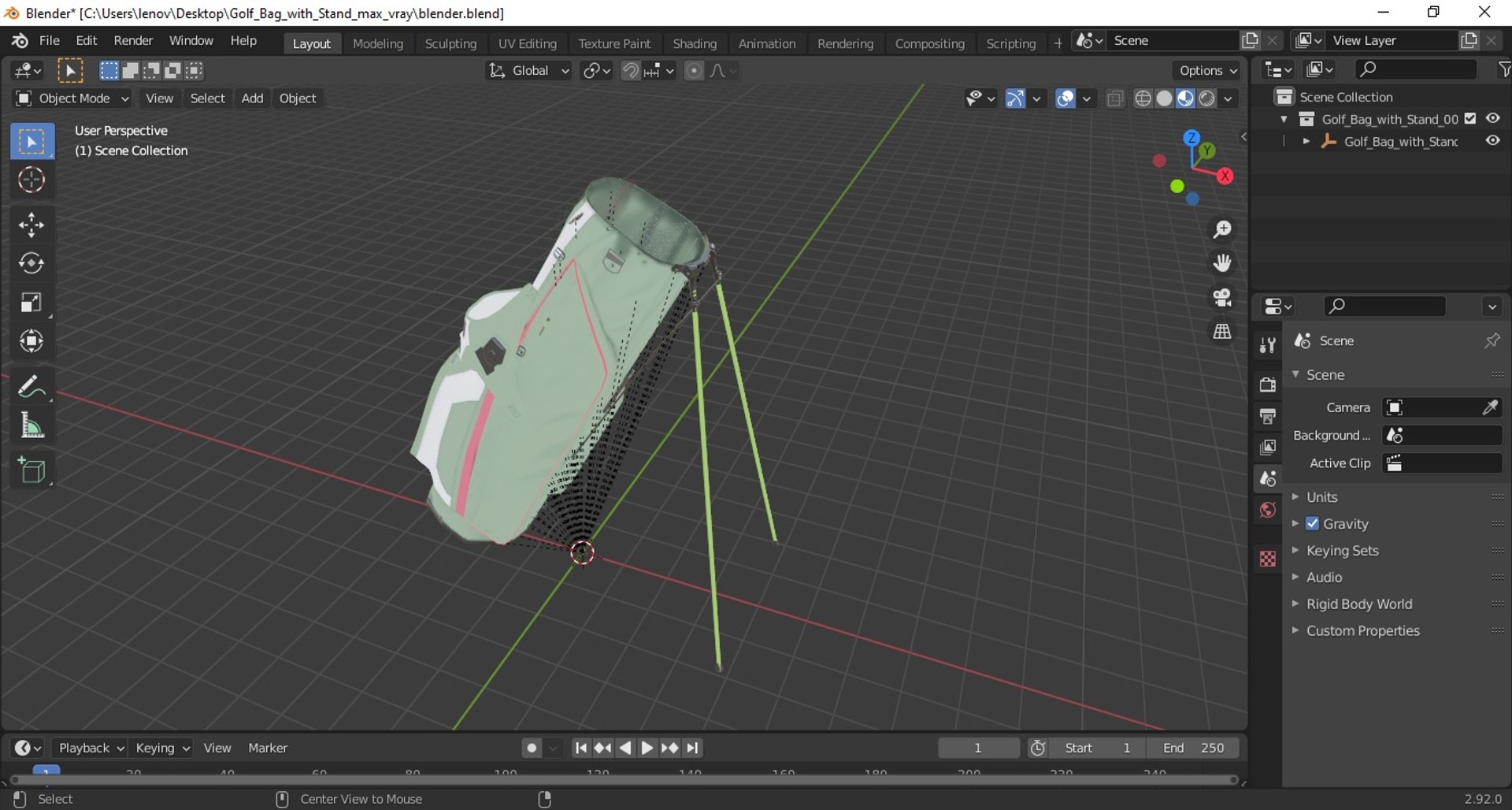This screenshot has width=1512, height=810.
Task: Open the Render menu
Action: click(x=133, y=41)
